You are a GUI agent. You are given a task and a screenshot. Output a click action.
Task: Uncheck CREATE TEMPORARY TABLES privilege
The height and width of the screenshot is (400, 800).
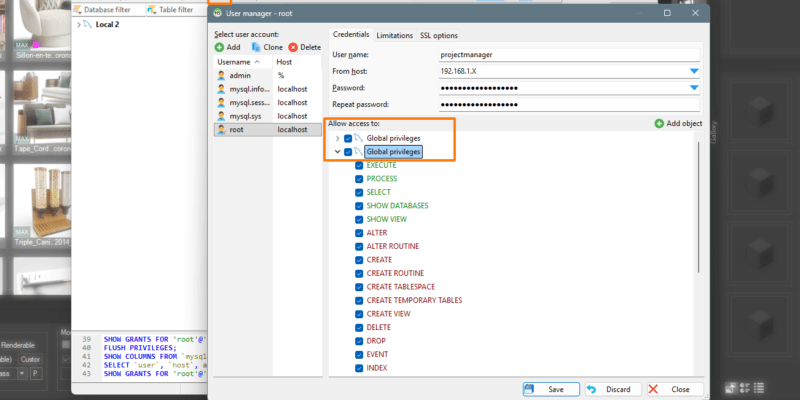pyautogui.click(x=359, y=301)
